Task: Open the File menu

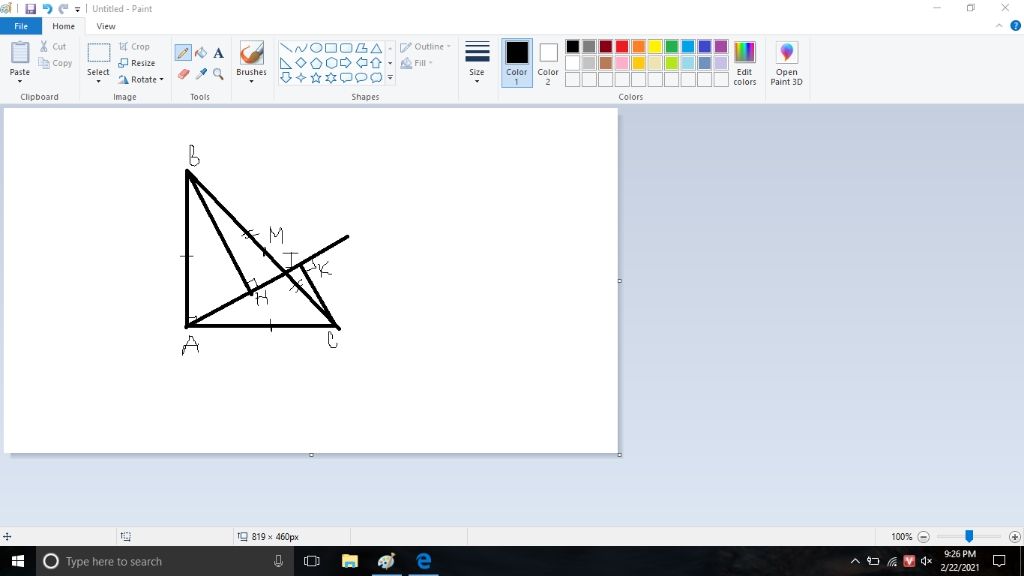Action: [x=21, y=26]
